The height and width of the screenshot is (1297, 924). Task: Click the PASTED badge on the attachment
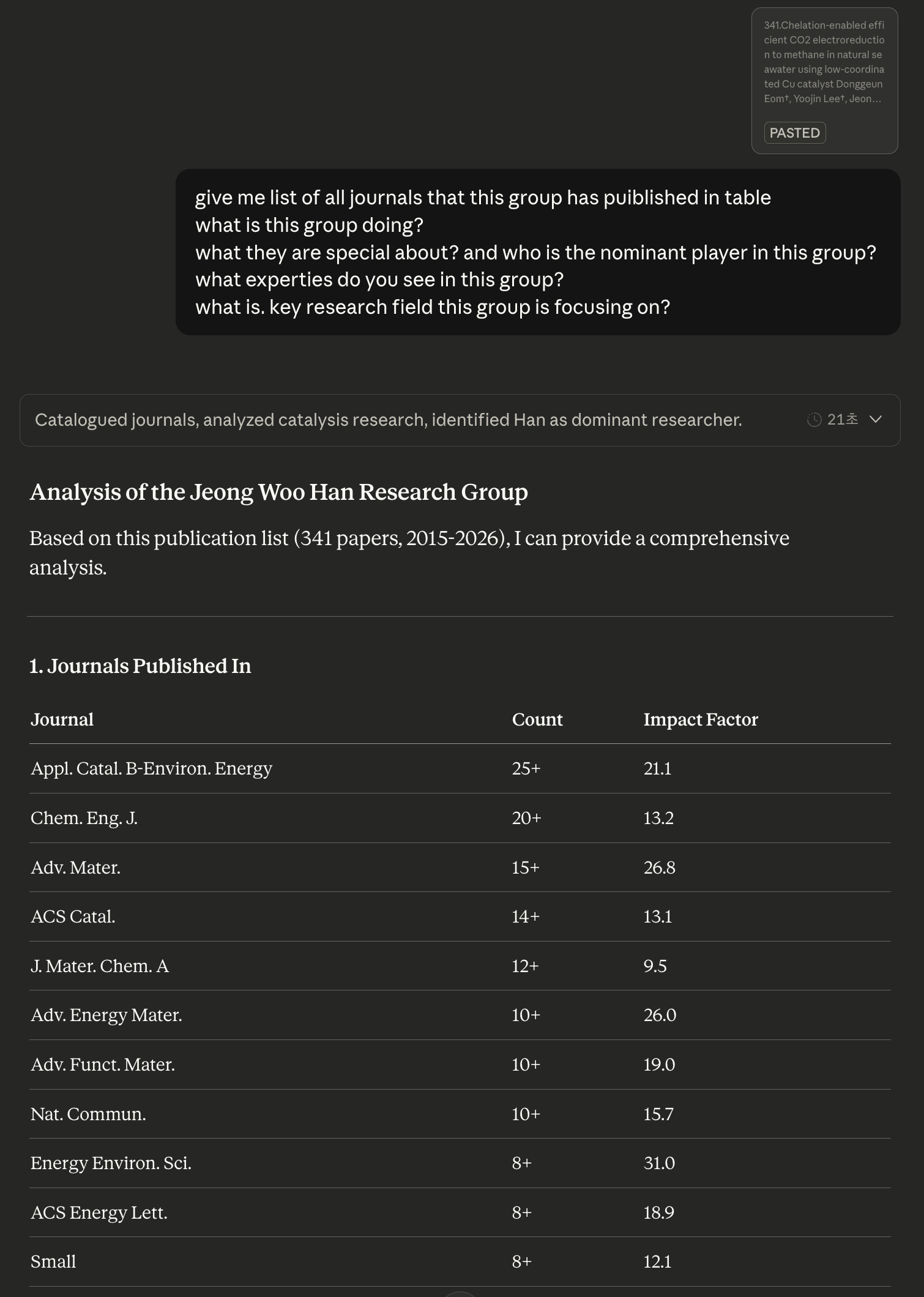point(794,132)
